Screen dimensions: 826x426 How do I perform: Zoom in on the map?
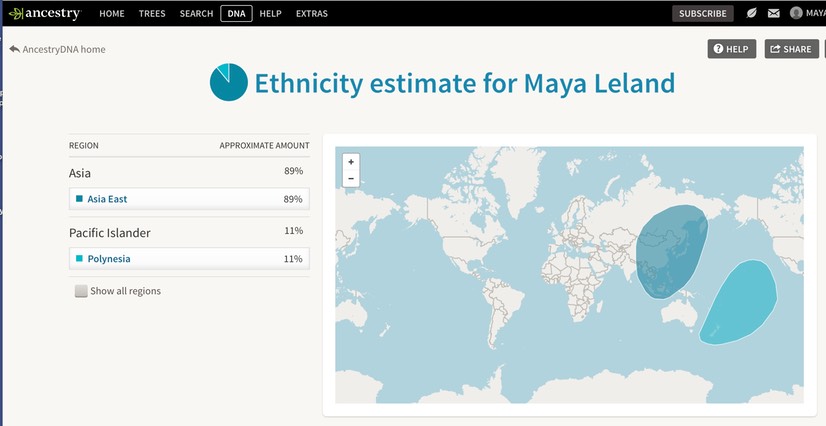click(x=351, y=162)
